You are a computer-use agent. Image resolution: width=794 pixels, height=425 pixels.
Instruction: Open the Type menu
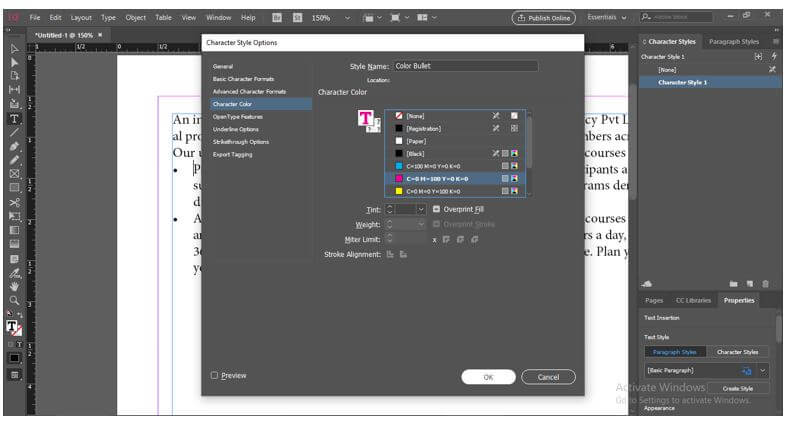(108, 18)
